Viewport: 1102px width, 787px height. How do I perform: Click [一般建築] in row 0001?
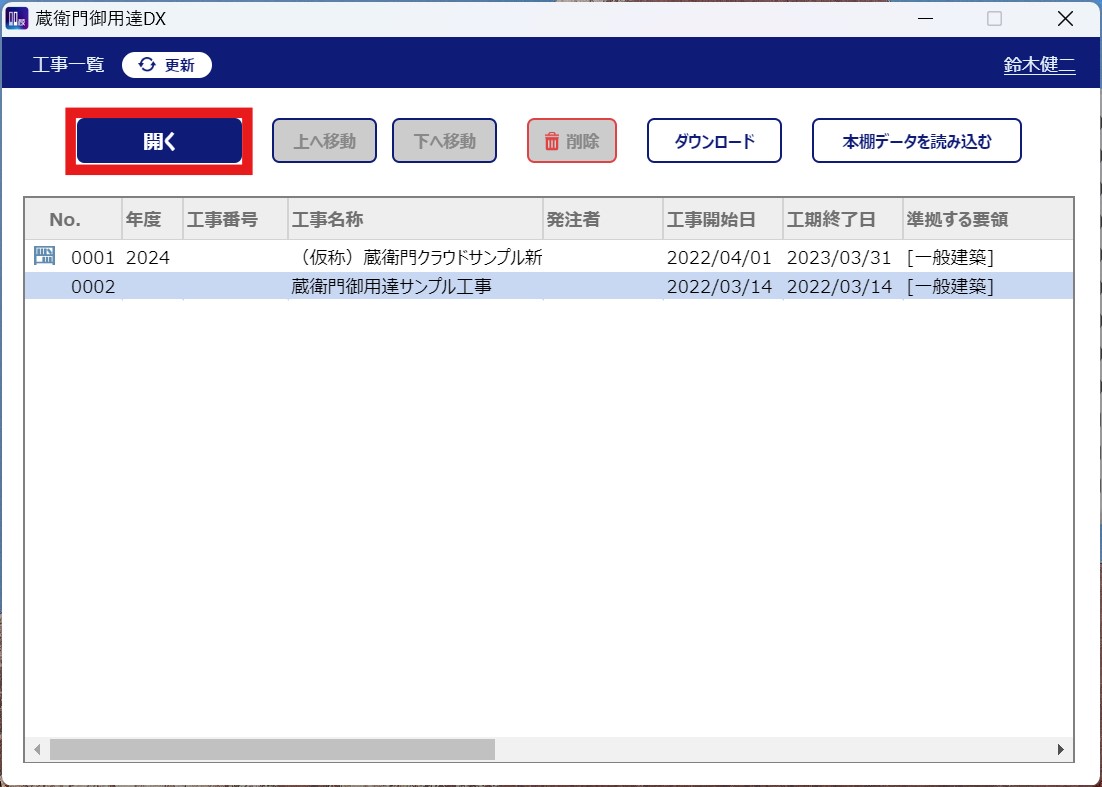click(x=950, y=258)
